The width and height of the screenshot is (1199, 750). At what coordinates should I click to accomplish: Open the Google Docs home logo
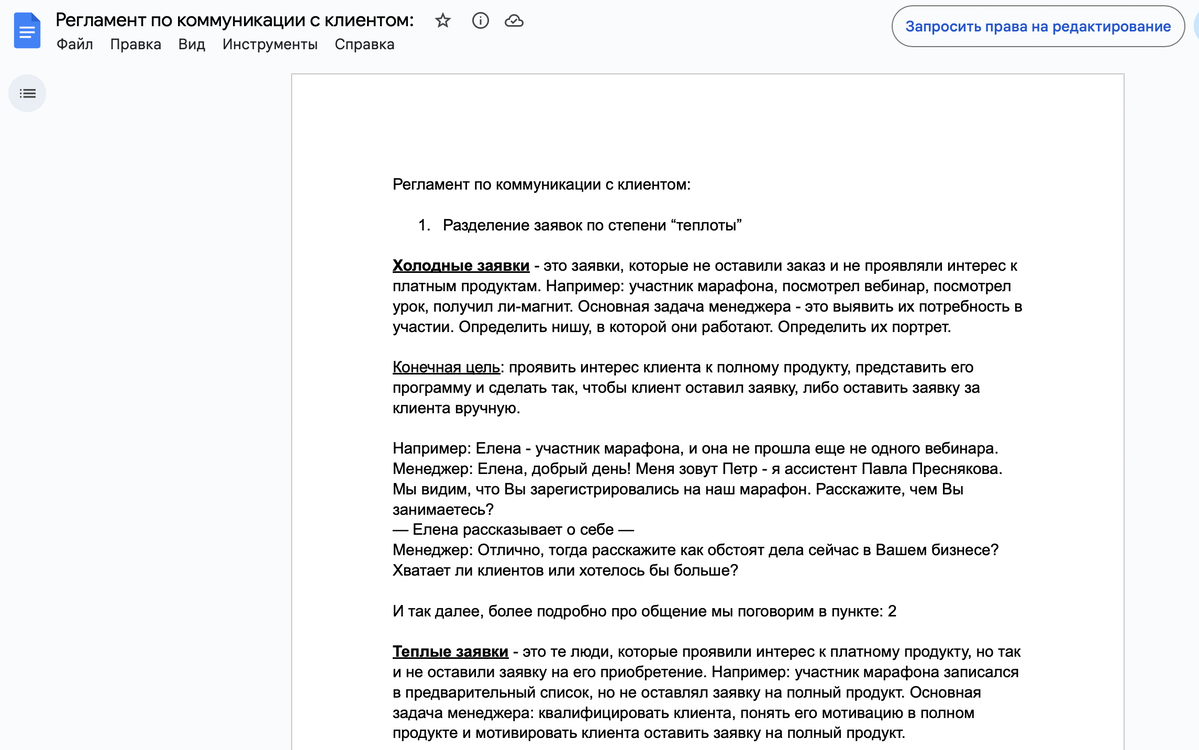27,31
